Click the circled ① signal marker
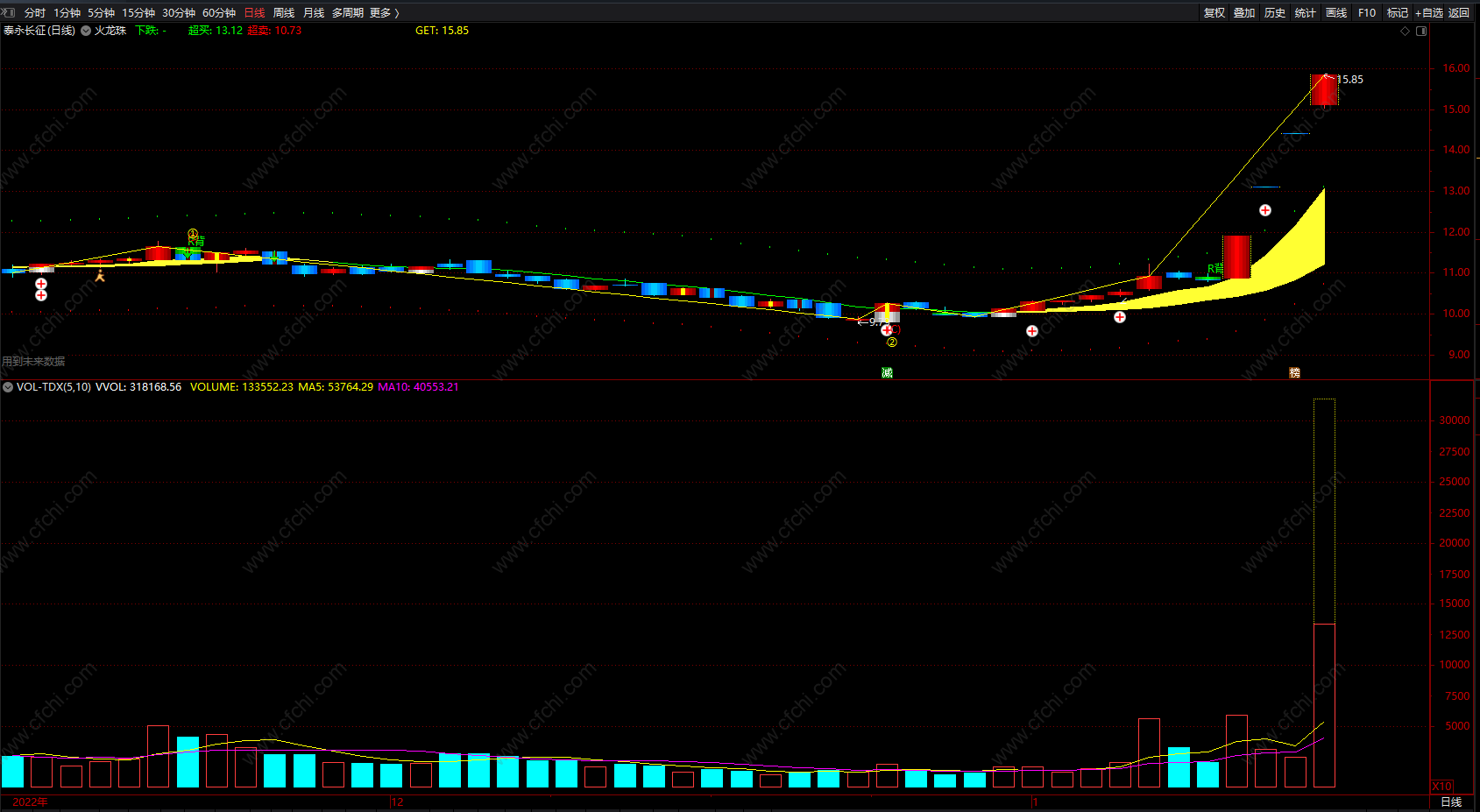Viewport: 1480px width, 812px height. (193, 234)
